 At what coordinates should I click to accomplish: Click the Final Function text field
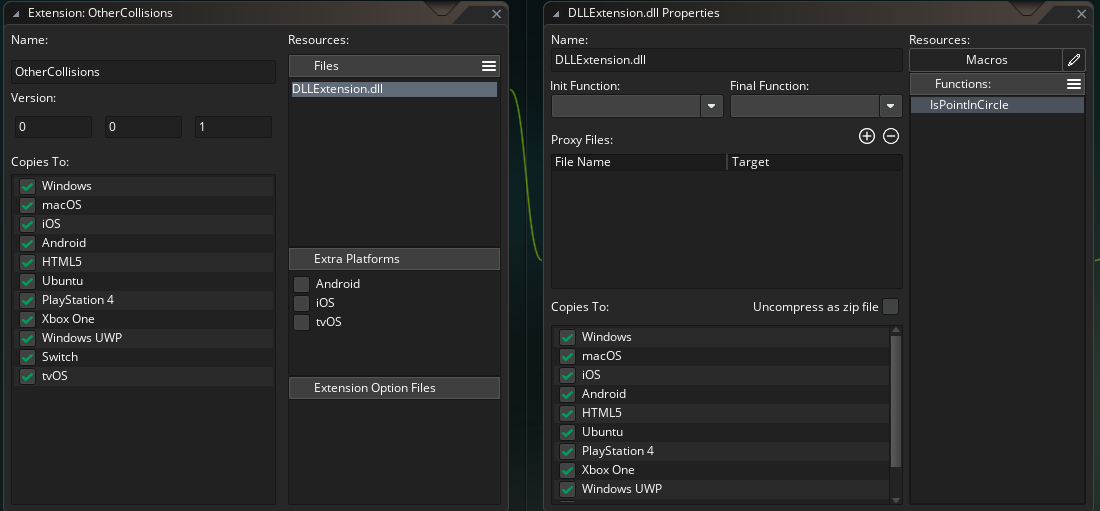click(805, 106)
